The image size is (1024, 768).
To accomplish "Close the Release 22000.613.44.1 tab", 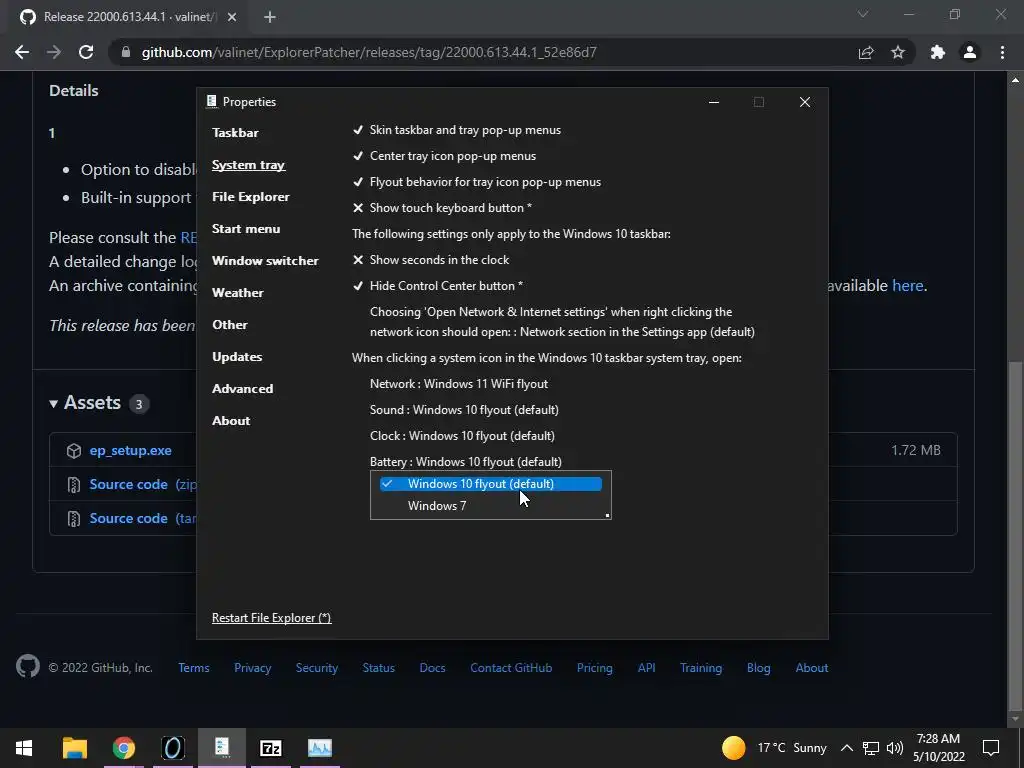I will click(x=232, y=17).
